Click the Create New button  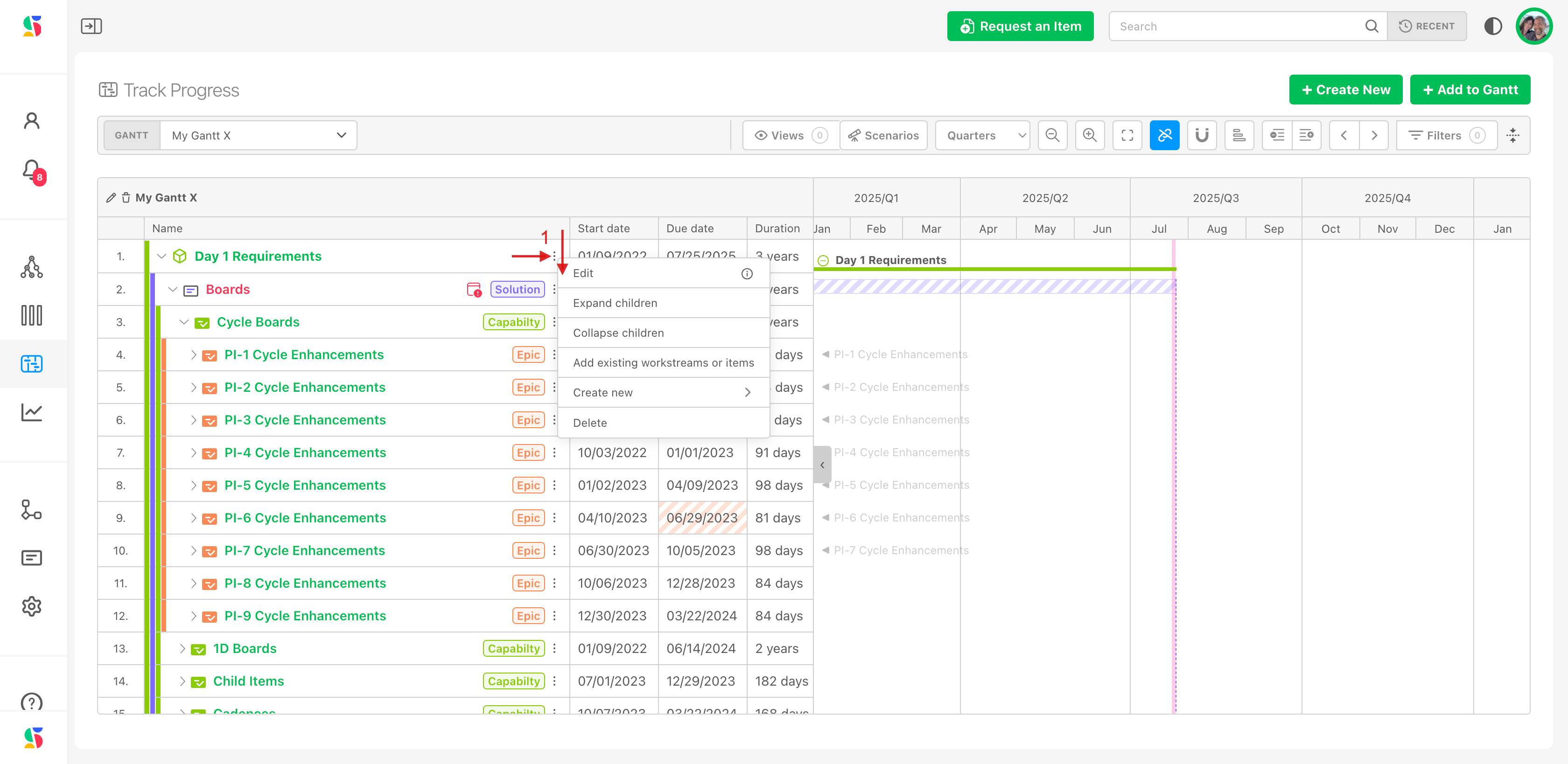point(1345,90)
